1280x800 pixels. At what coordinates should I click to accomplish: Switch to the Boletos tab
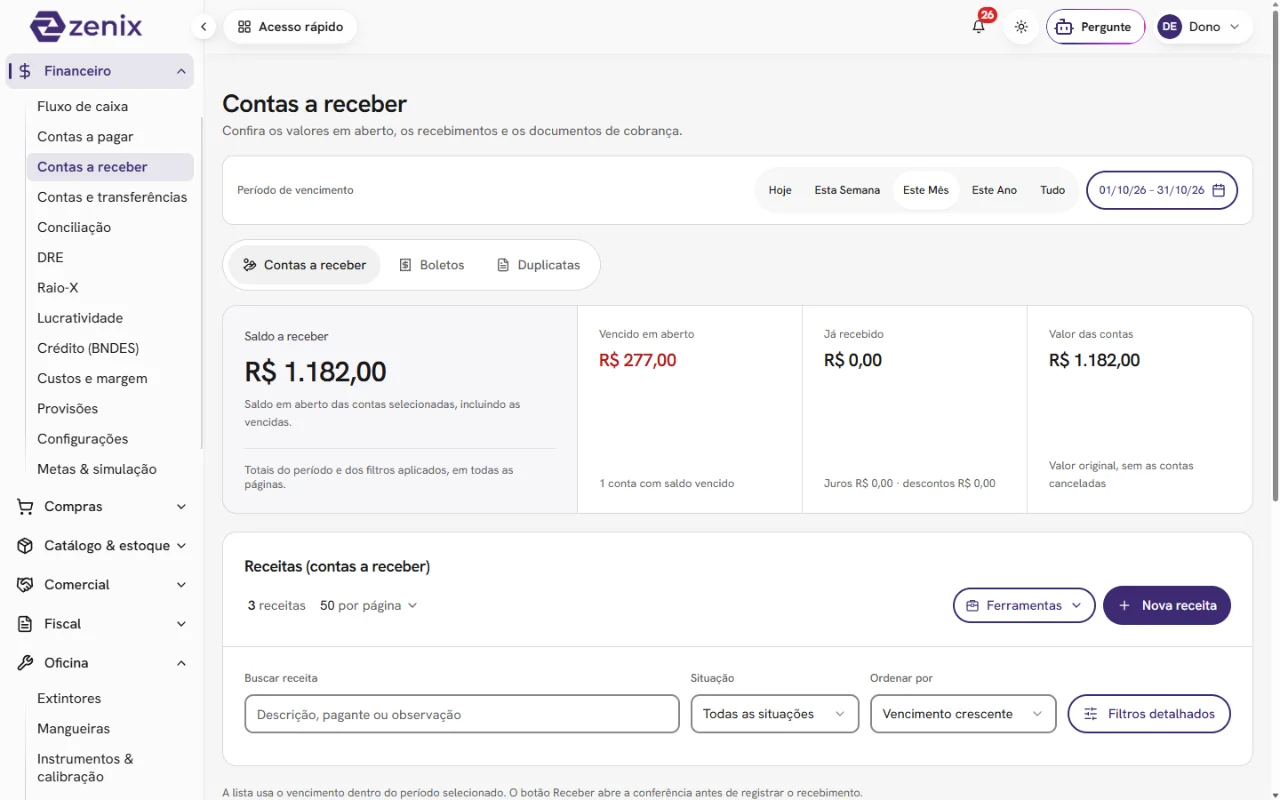(x=432, y=265)
